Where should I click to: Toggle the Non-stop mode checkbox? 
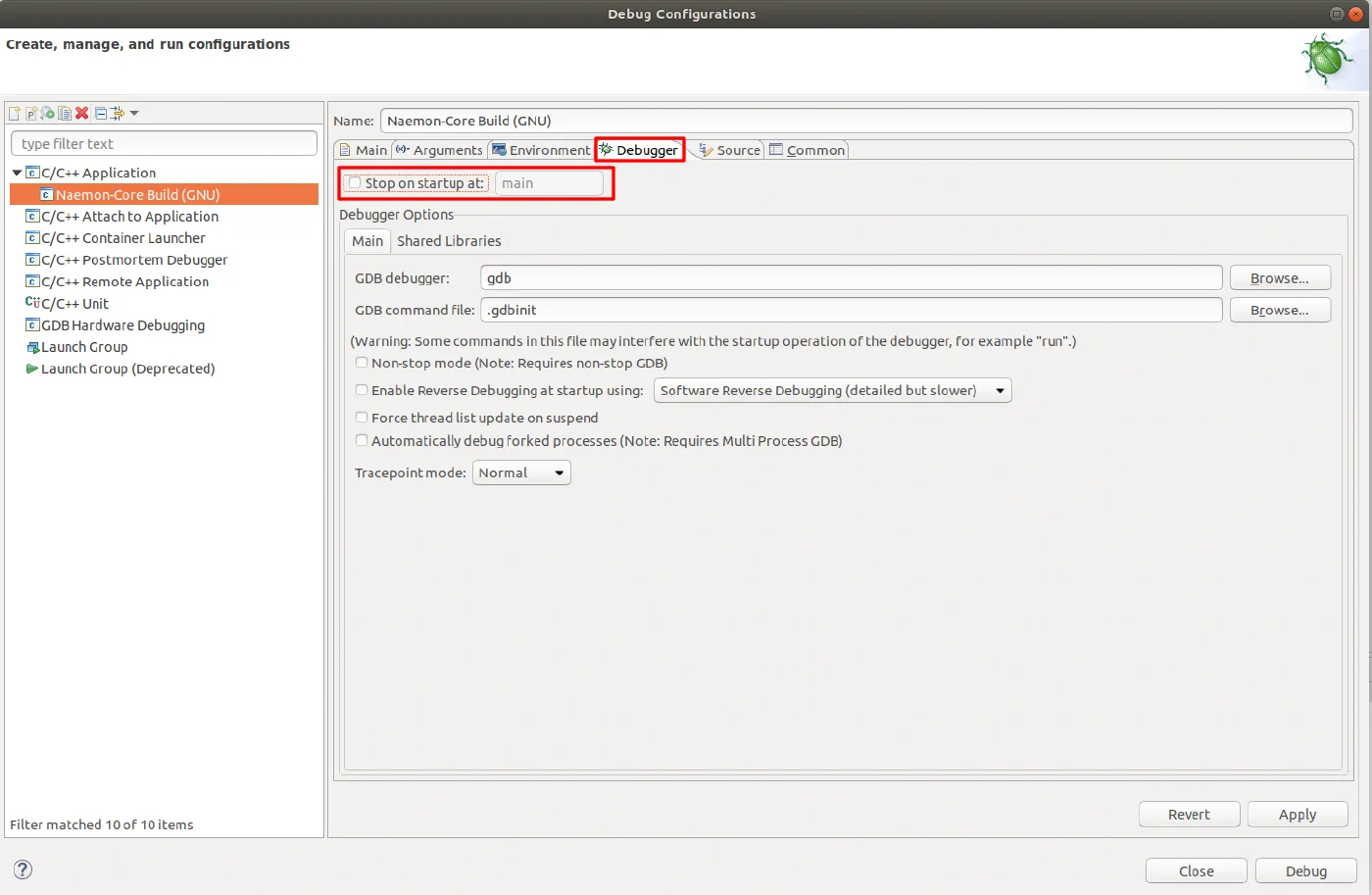pos(362,363)
